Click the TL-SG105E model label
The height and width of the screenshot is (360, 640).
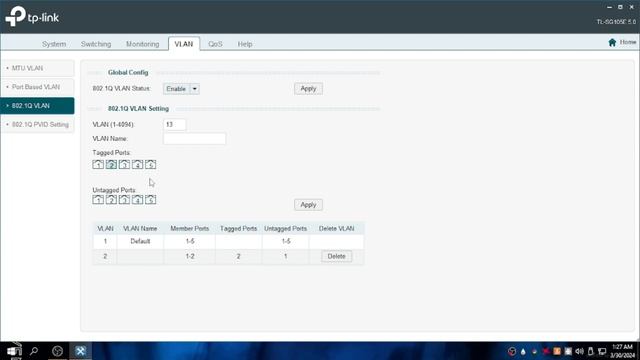pos(616,22)
